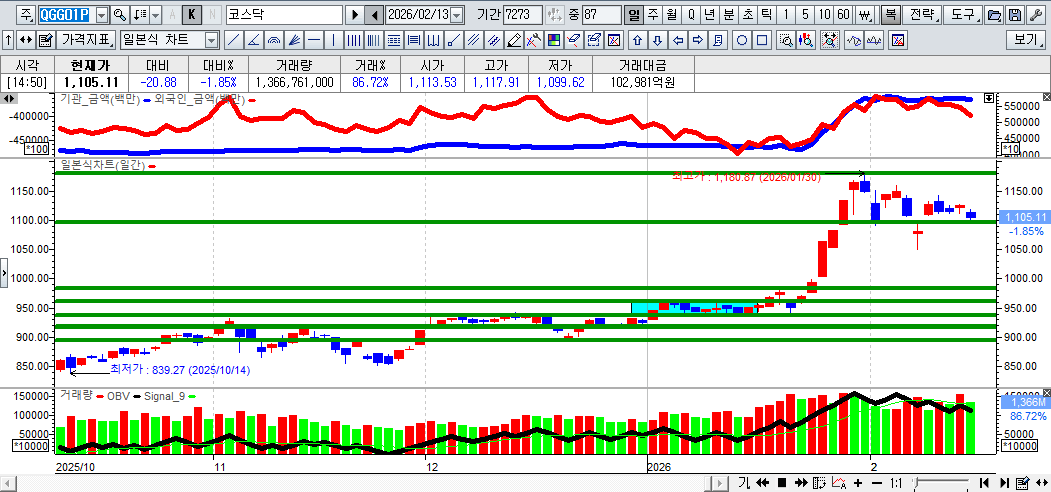Select the up arrow marker tool
1051x492 pixels.
(x=635, y=40)
